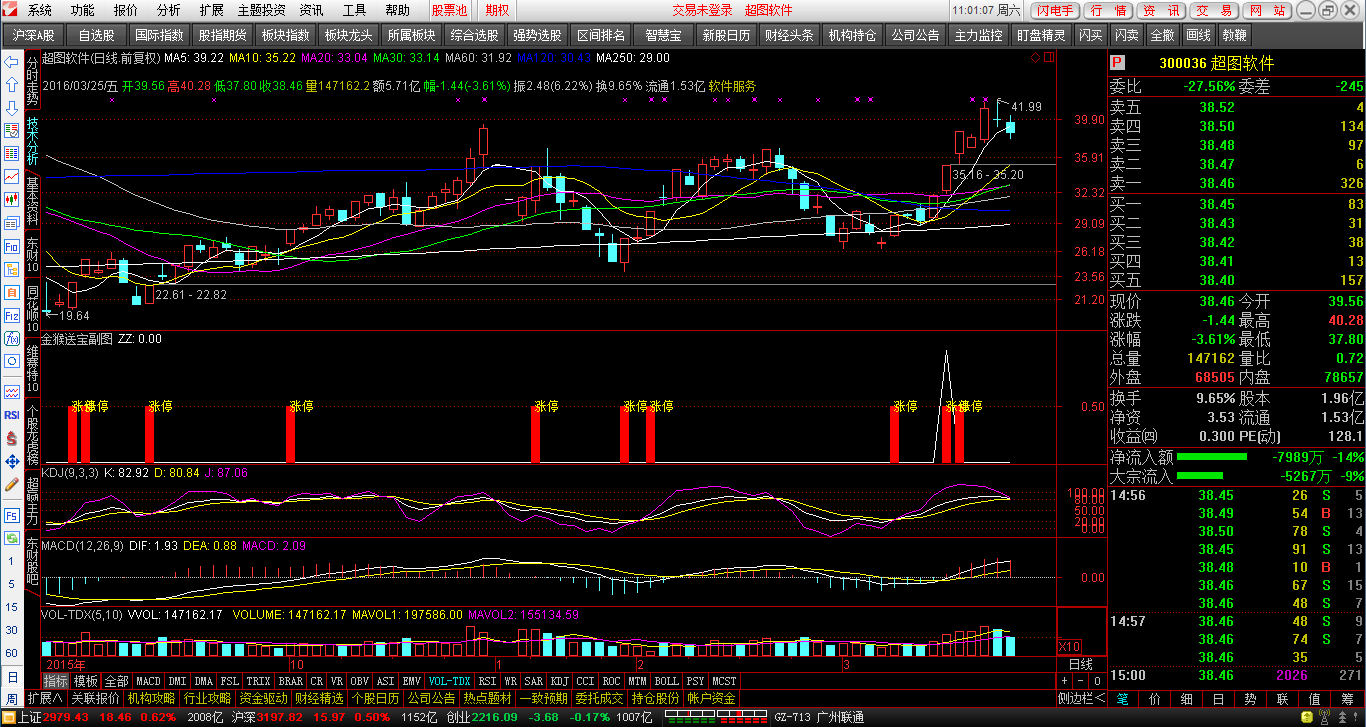Click the pencil drawing icon in left sidebar
This screenshot has height=727, width=1366.
tap(12, 484)
